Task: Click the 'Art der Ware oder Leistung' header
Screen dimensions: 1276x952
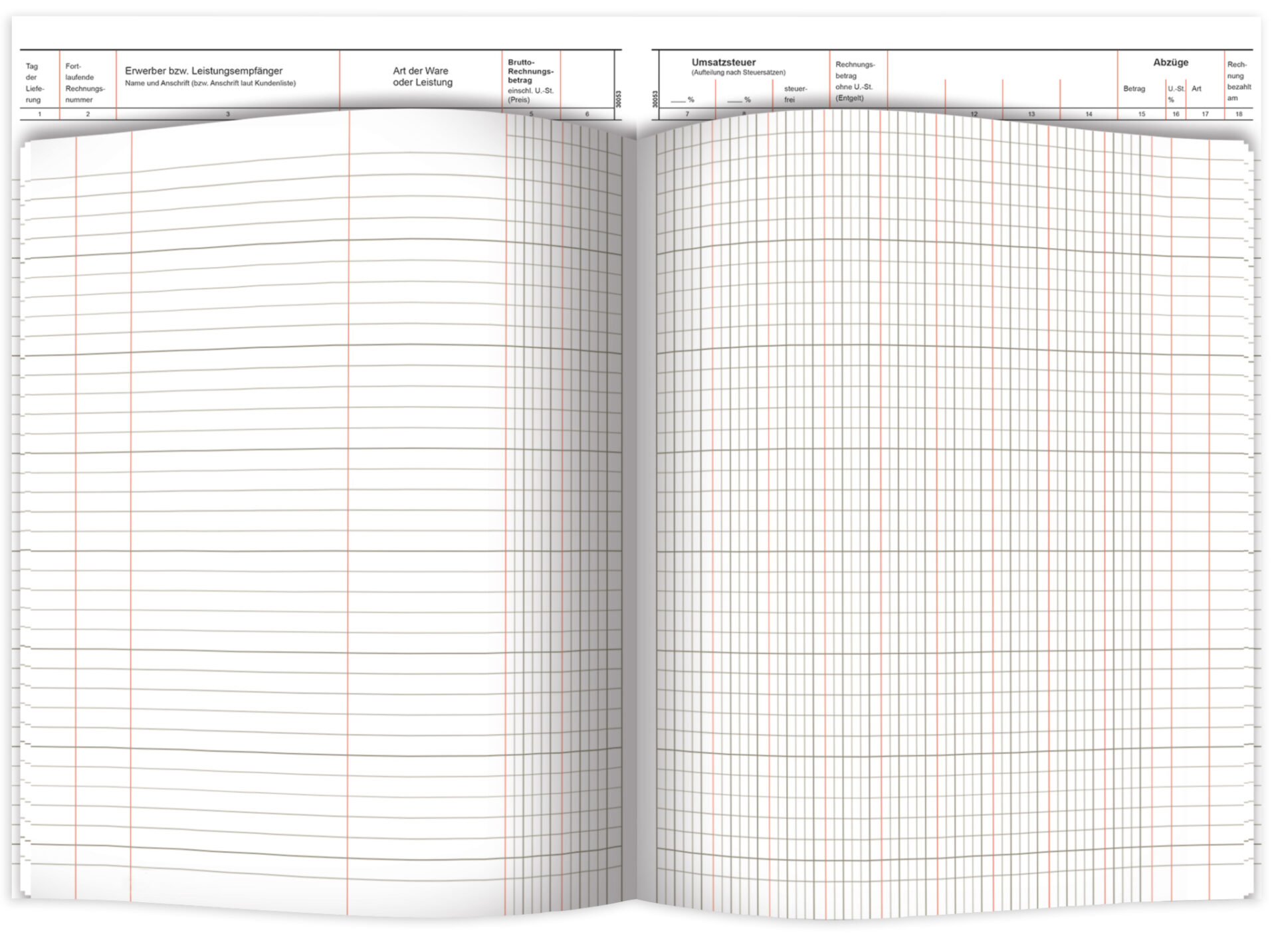Action: click(423, 76)
